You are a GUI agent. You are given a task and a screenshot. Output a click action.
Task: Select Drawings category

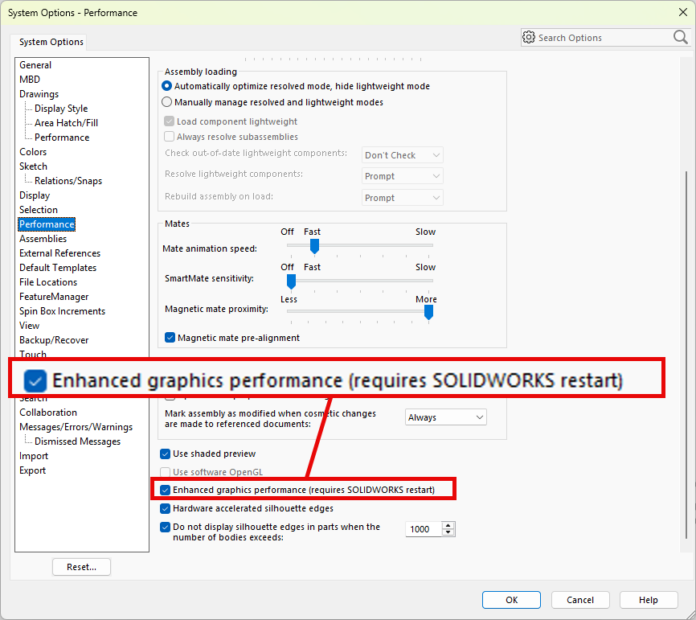tap(39, 94)
